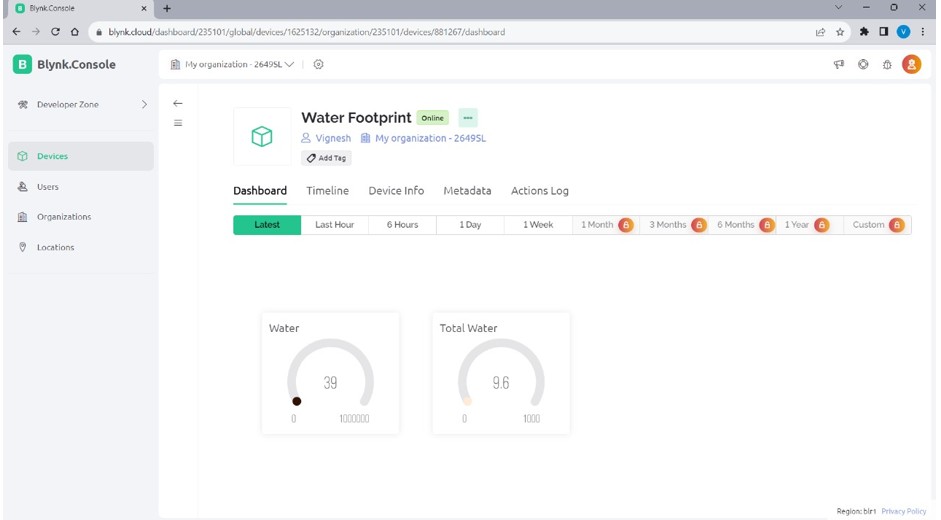
Task: Select the Last Hour time range
Action: (x=334, y=225)
